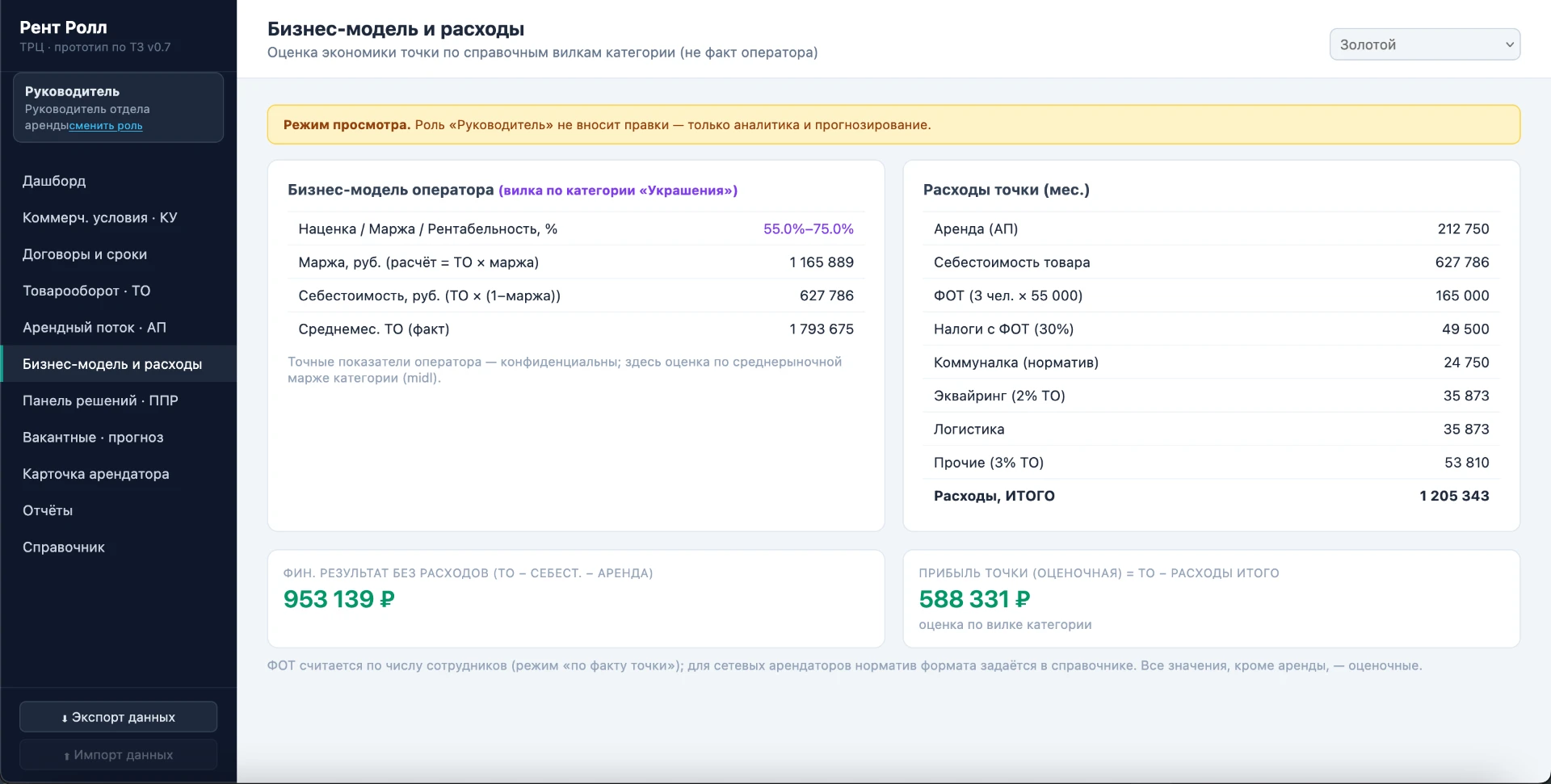1551x784 pixels.
Task: Click the Рент Ролл app title
Action: 63,27
